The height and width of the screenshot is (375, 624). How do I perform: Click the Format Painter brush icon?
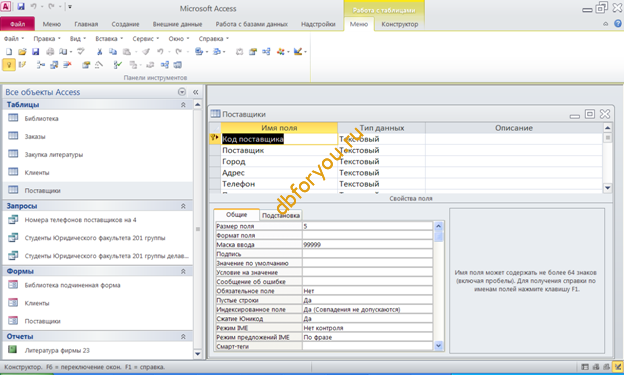click(x=146, y=52)
